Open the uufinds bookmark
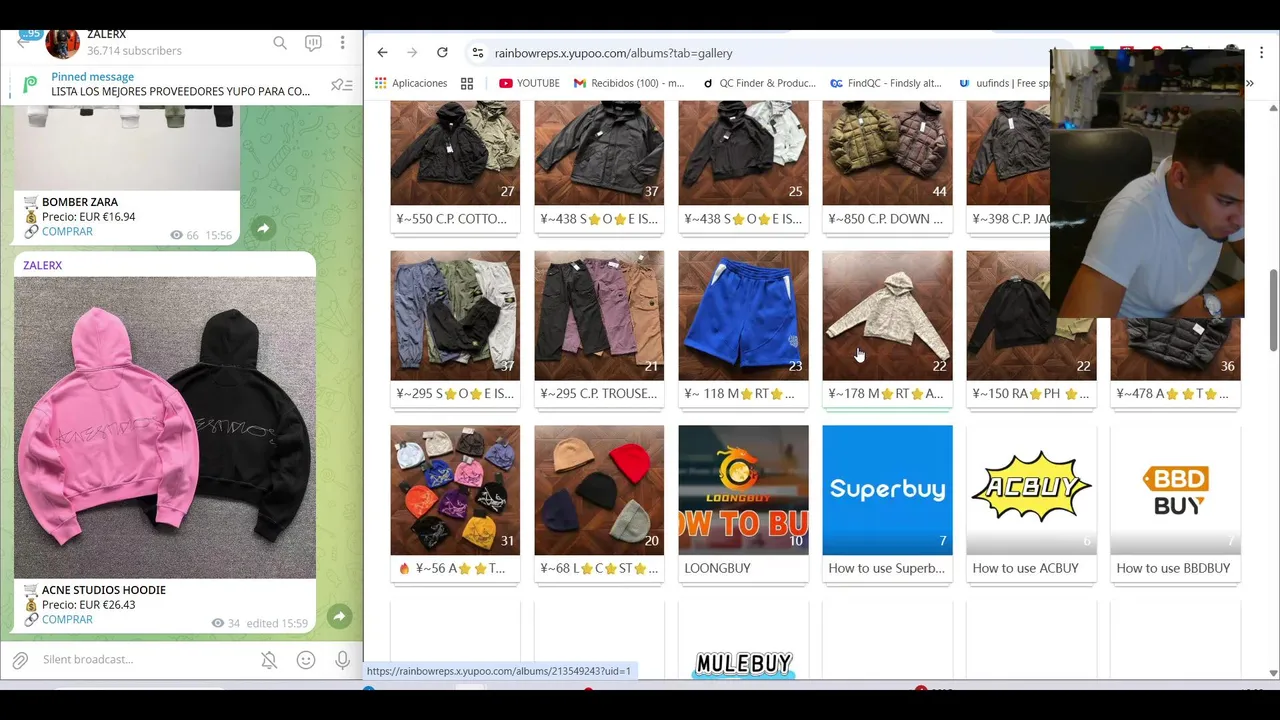 [x=1004, y=83]
